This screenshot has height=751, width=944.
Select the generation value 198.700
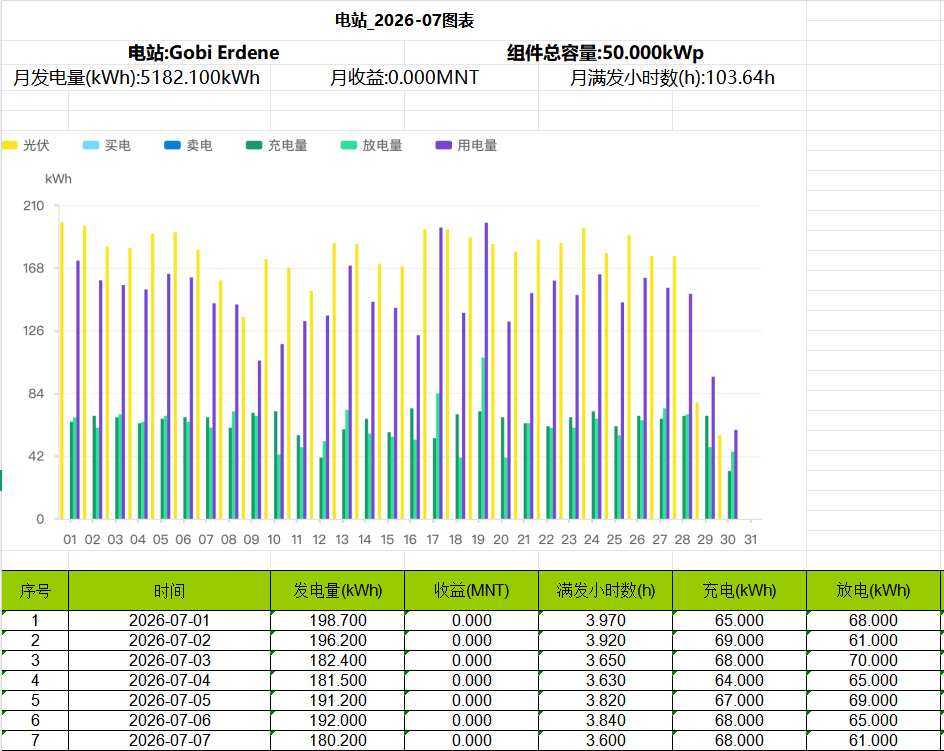pyautogui.click(x=338, y=620)
